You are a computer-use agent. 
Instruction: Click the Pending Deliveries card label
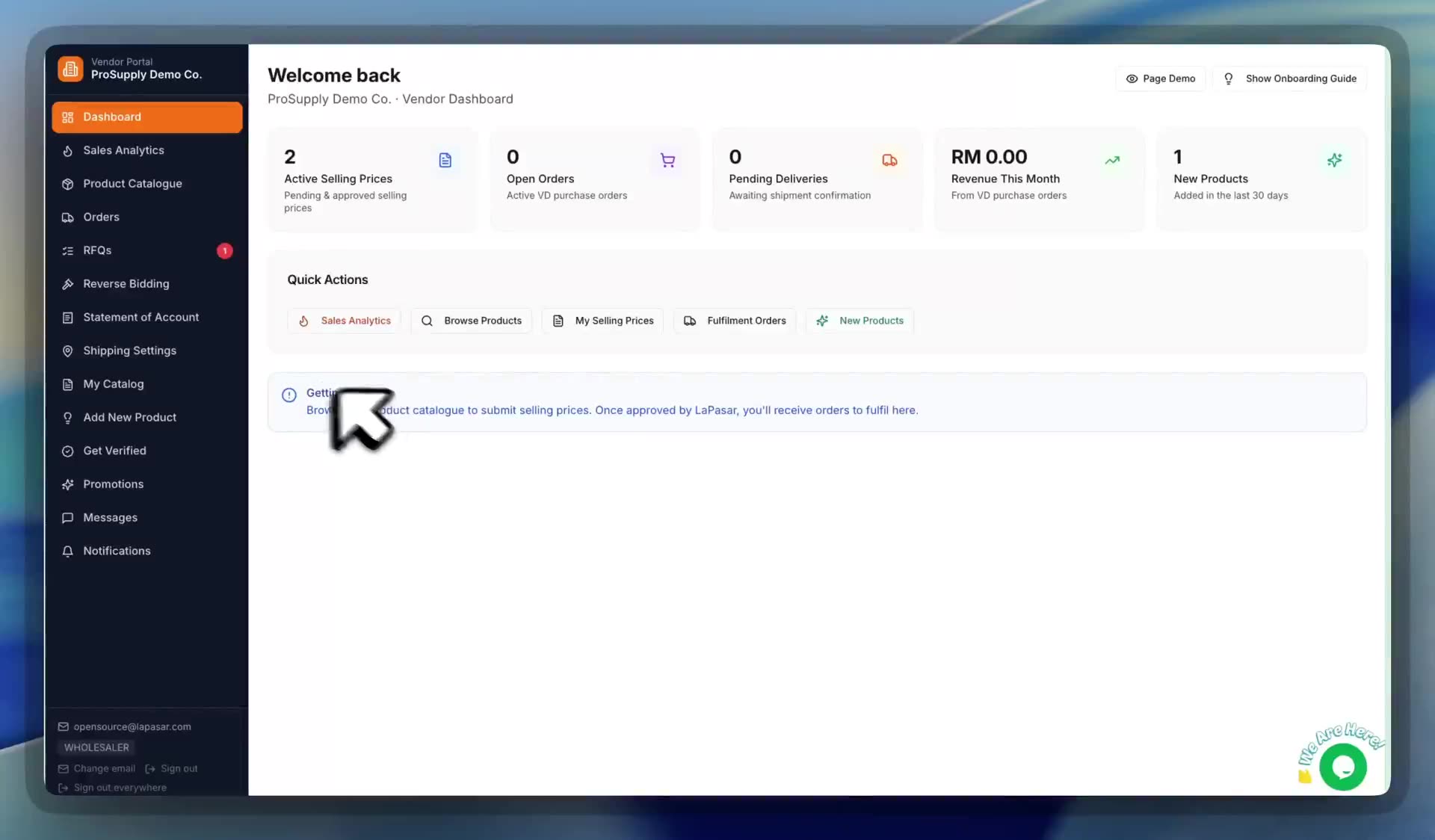(x=778, y=179)
